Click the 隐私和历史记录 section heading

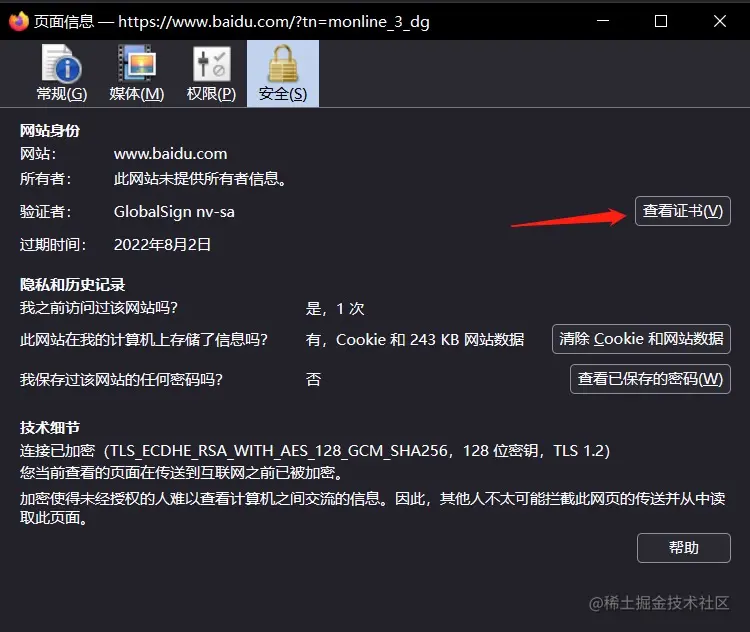(72, 285)
